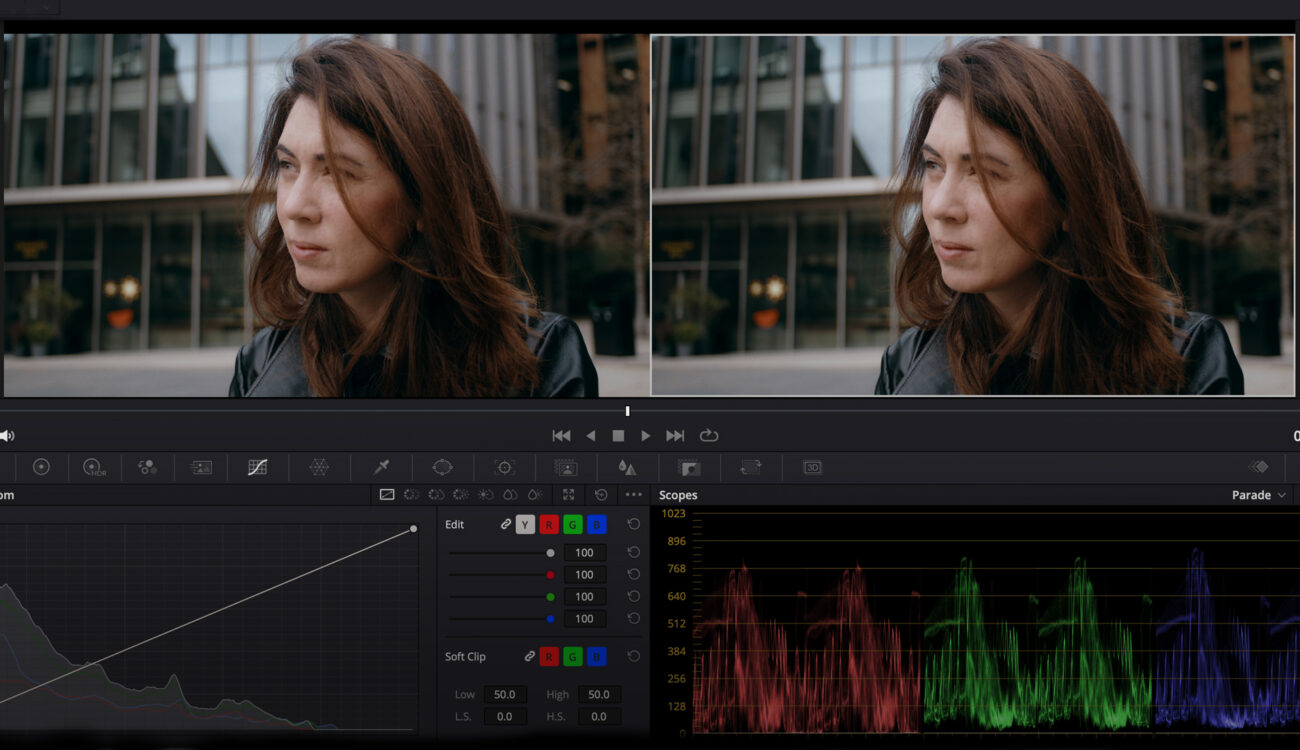Open curves palette options three-dot menu
This screenshot has height=750, width=1300.
click(633, 494)
